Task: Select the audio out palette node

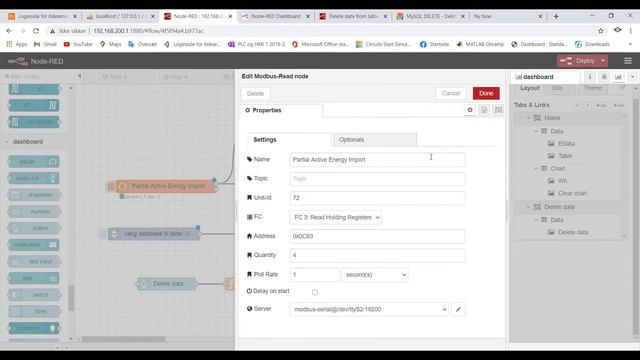Action: point(34,178)
